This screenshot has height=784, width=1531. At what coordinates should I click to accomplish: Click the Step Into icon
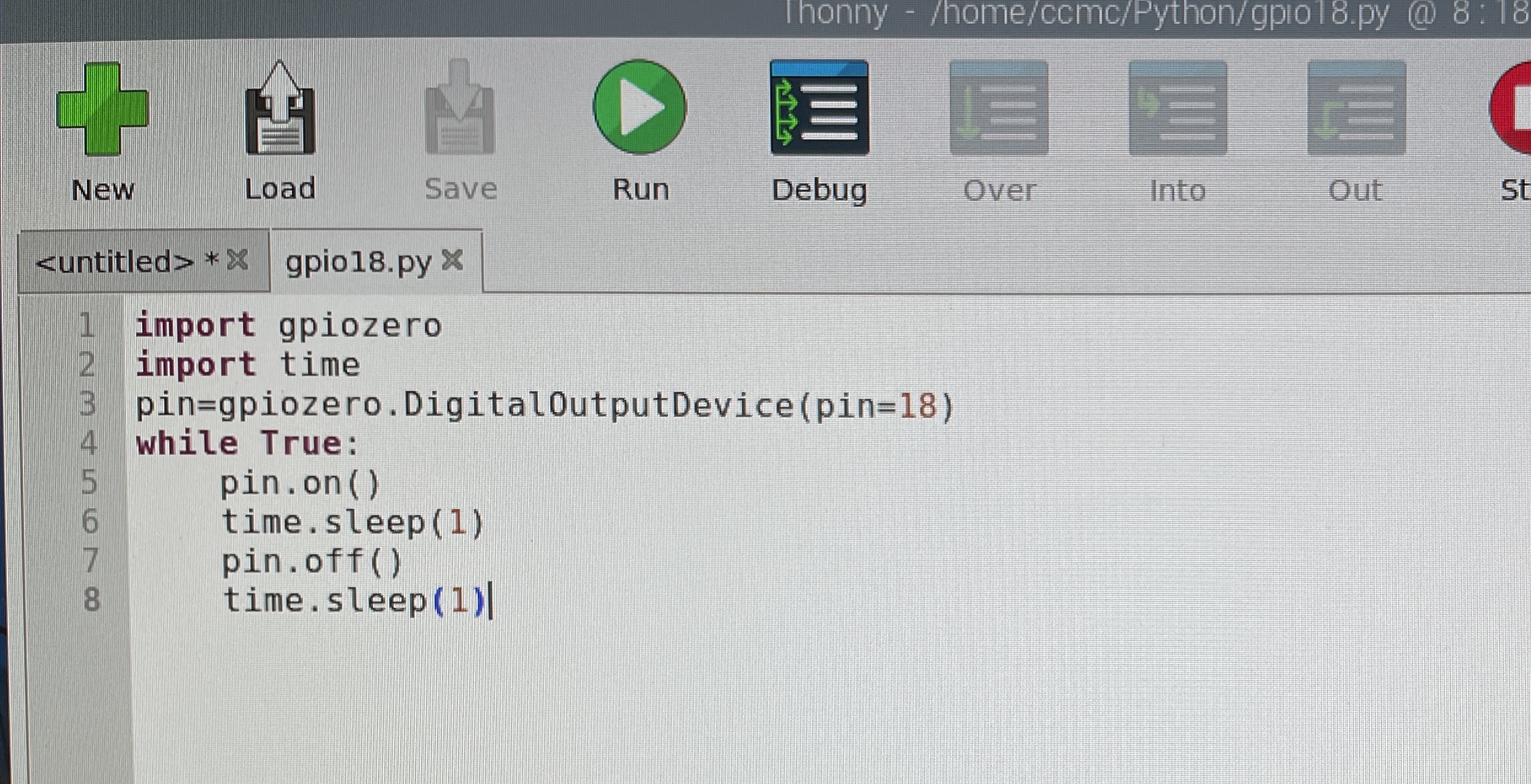point(1178,108)
